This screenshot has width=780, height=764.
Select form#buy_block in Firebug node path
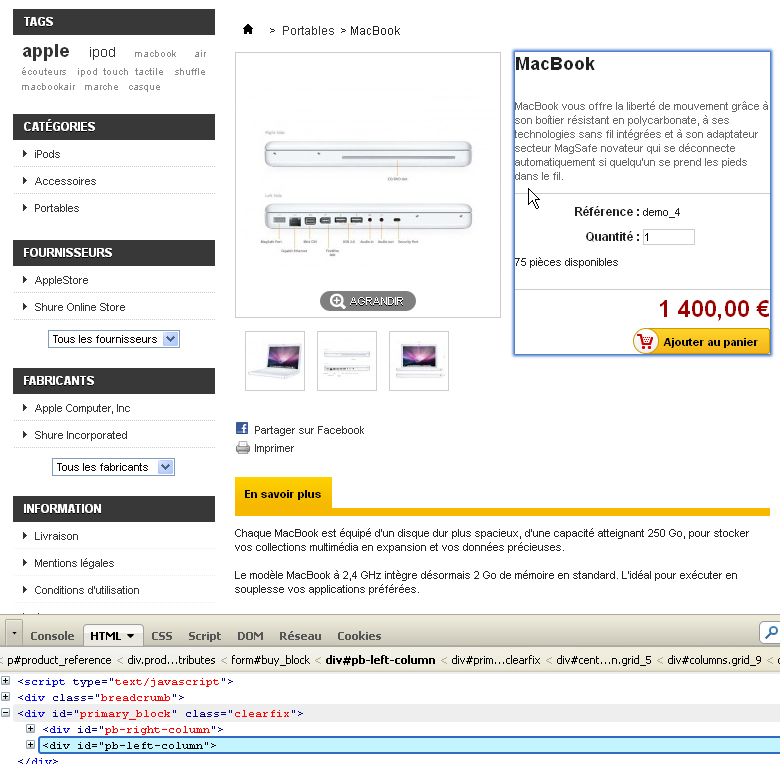pos(270,660)
